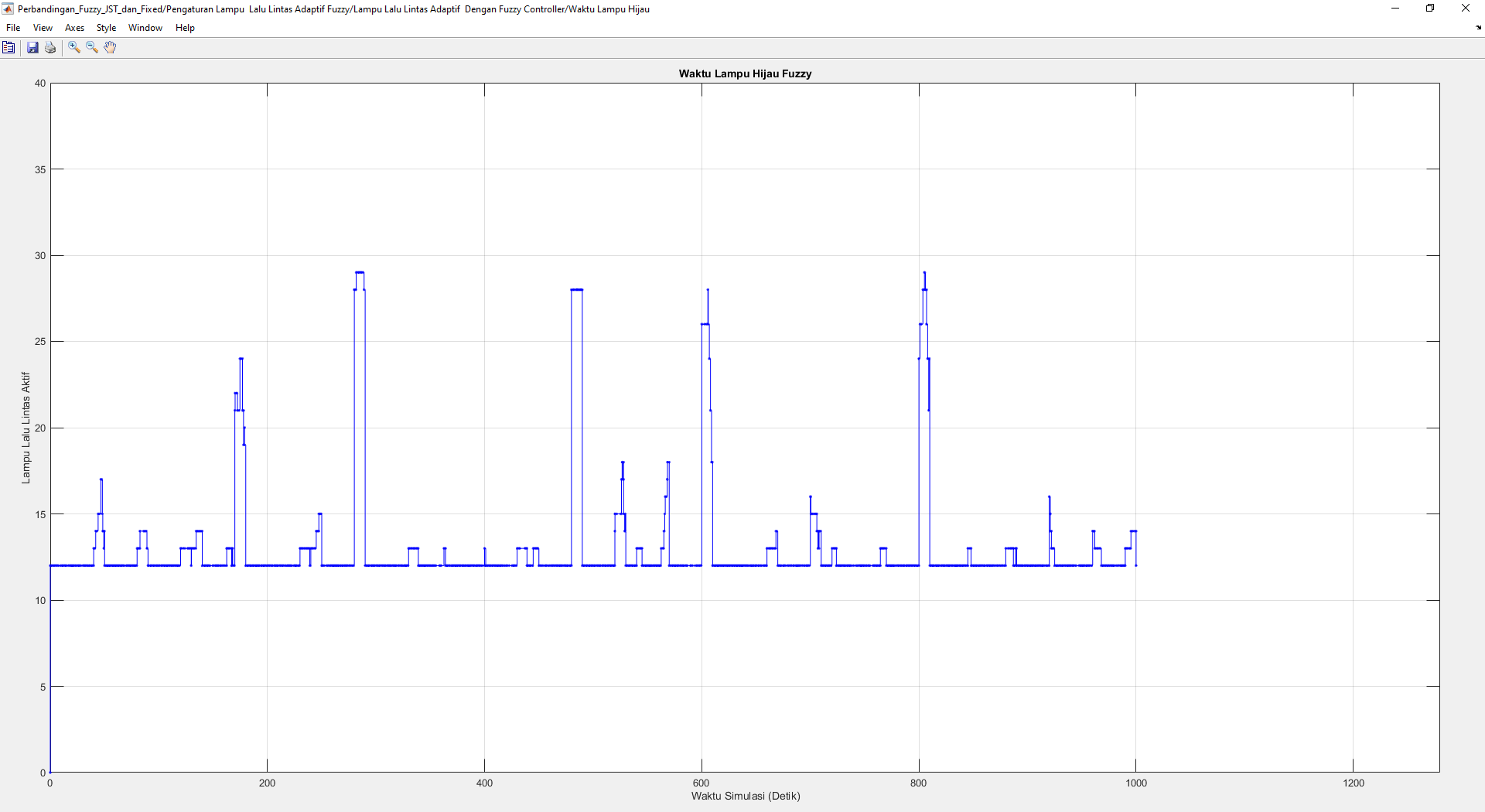Screen dimensions: 1485x812
Task: Open the File menu
Action: pyautogui.click(x=13, y=28)
